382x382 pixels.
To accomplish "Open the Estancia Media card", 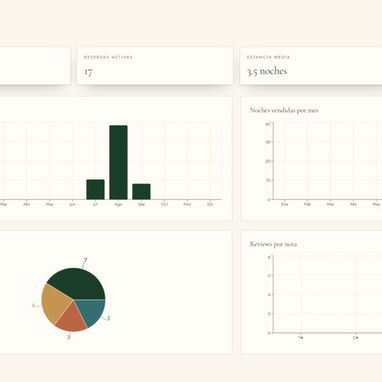I will (x=311, y=66).
